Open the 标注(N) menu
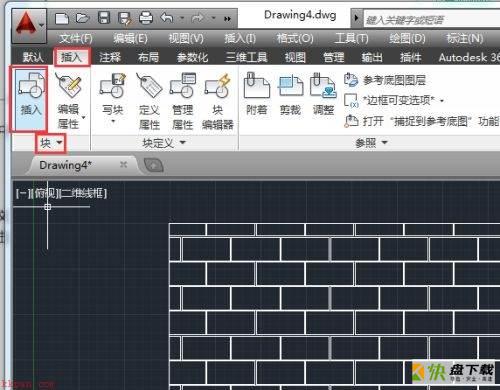Image resolution: width=500 pixels, height=390 pixels. click(x=465, y=39)
